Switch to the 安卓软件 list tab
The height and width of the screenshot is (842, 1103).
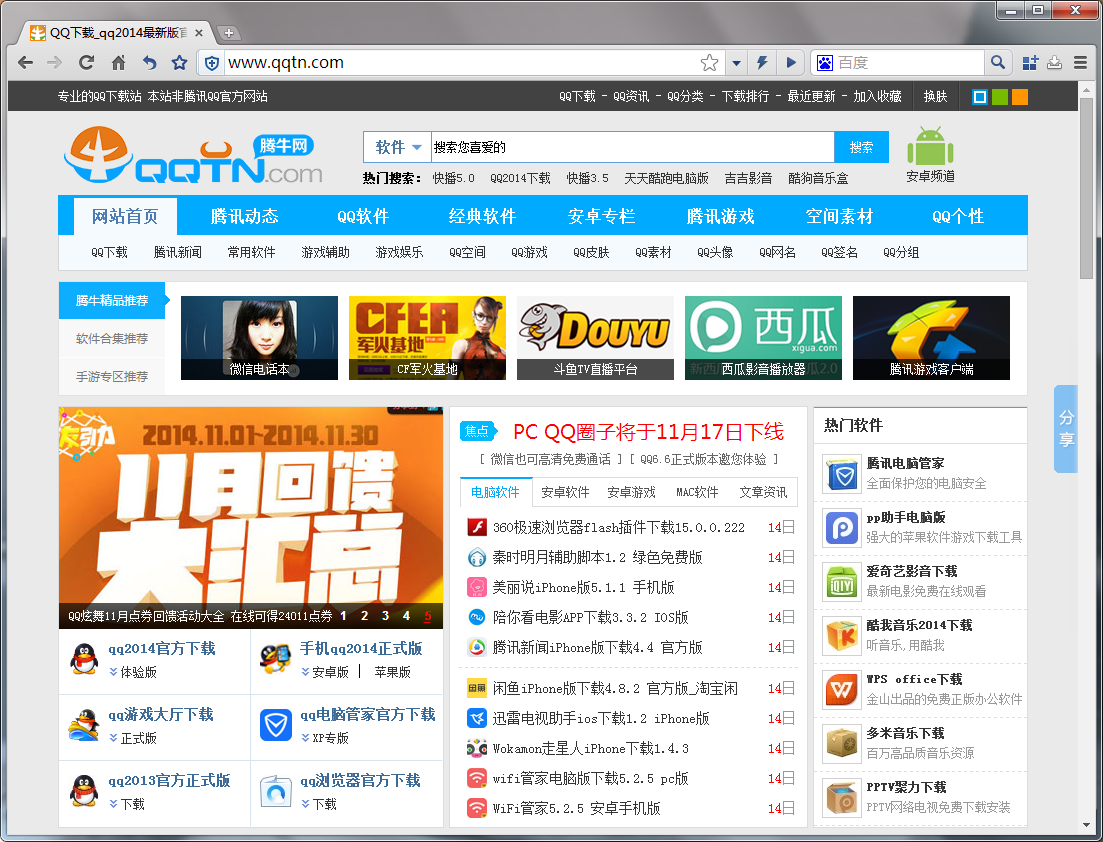(x=565, y=492)
